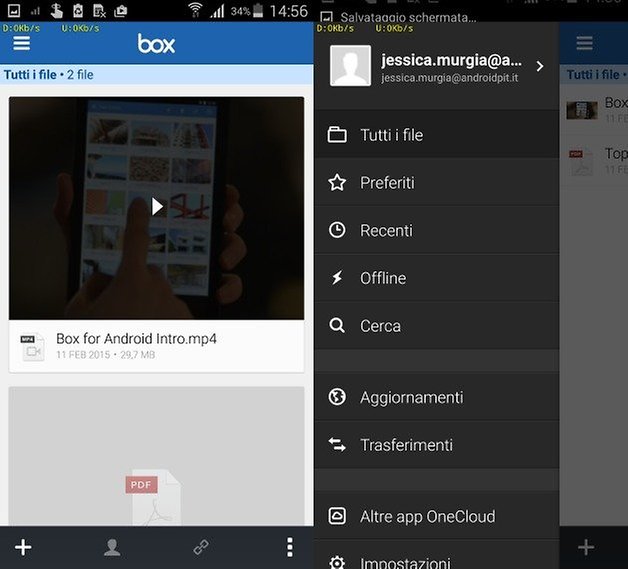628x569 pixels.
Task: Tap the dimmed PDF icon behind the drawer
Action: [x=581, y=162]
